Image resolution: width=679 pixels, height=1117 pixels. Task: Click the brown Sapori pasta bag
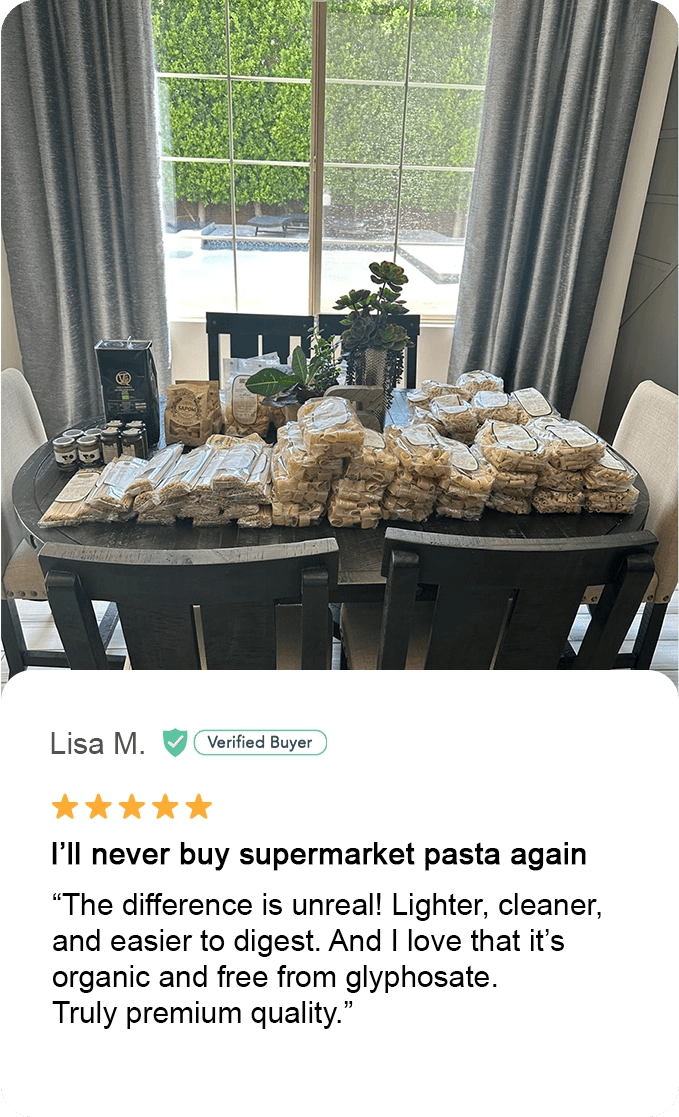tap(193, 413)
